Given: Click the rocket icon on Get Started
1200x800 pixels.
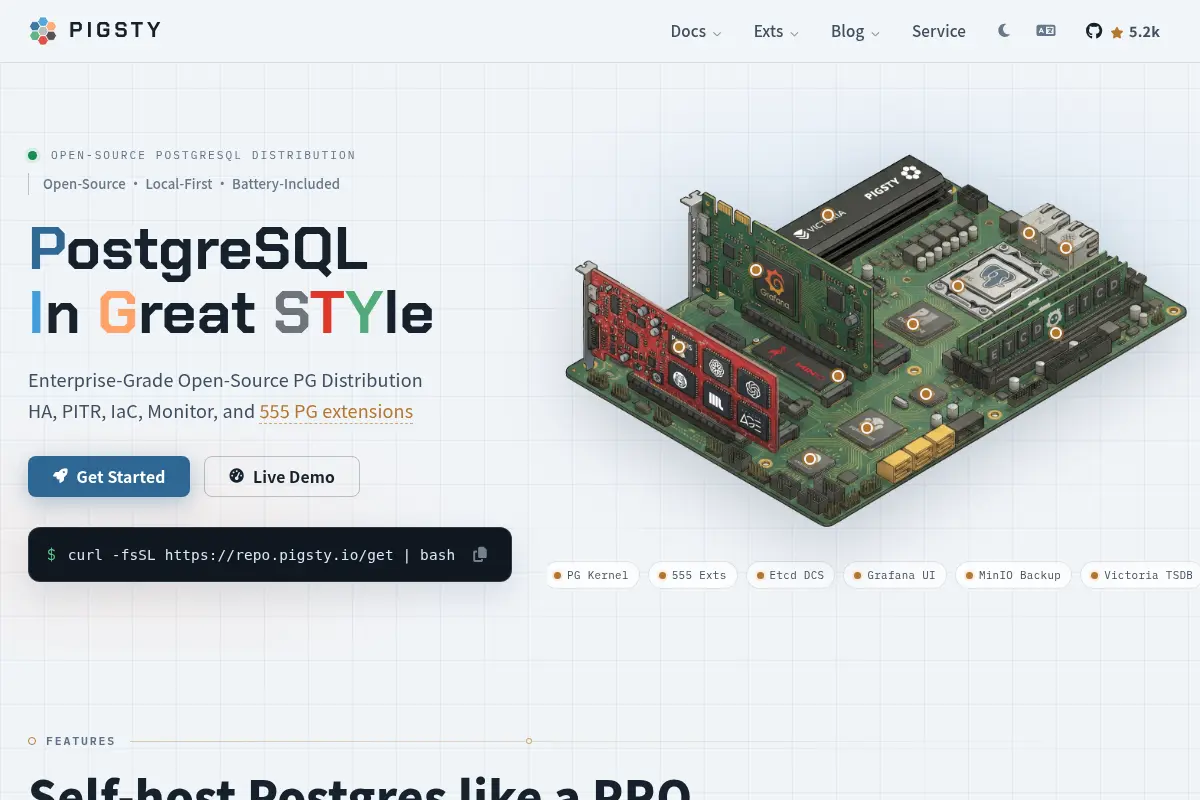Looking at the screenshot, I should [x=61, y=477].
